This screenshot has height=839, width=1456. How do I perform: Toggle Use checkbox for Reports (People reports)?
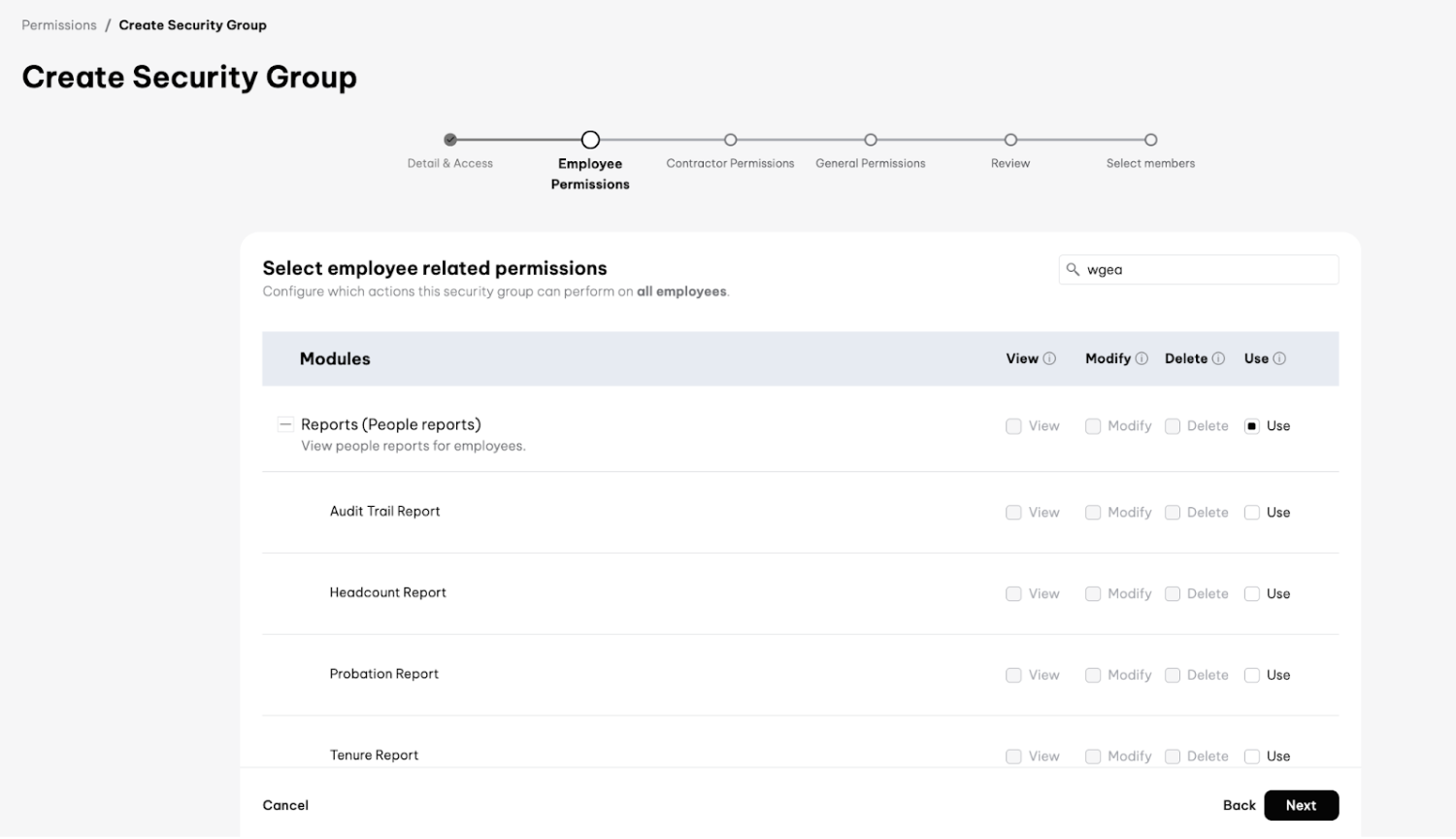click(1252, 426)
